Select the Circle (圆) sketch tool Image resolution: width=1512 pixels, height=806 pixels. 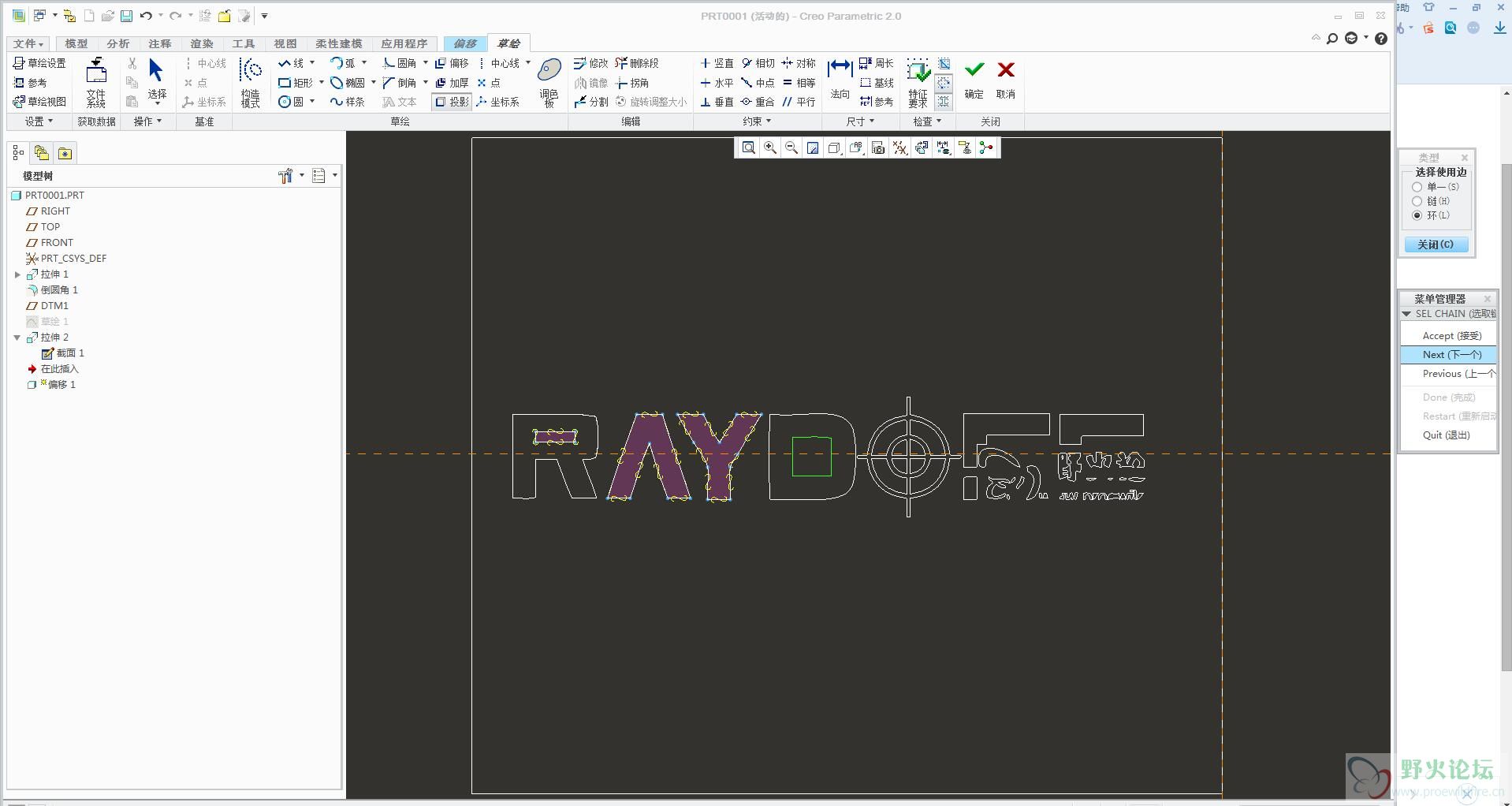click(291, 102)
